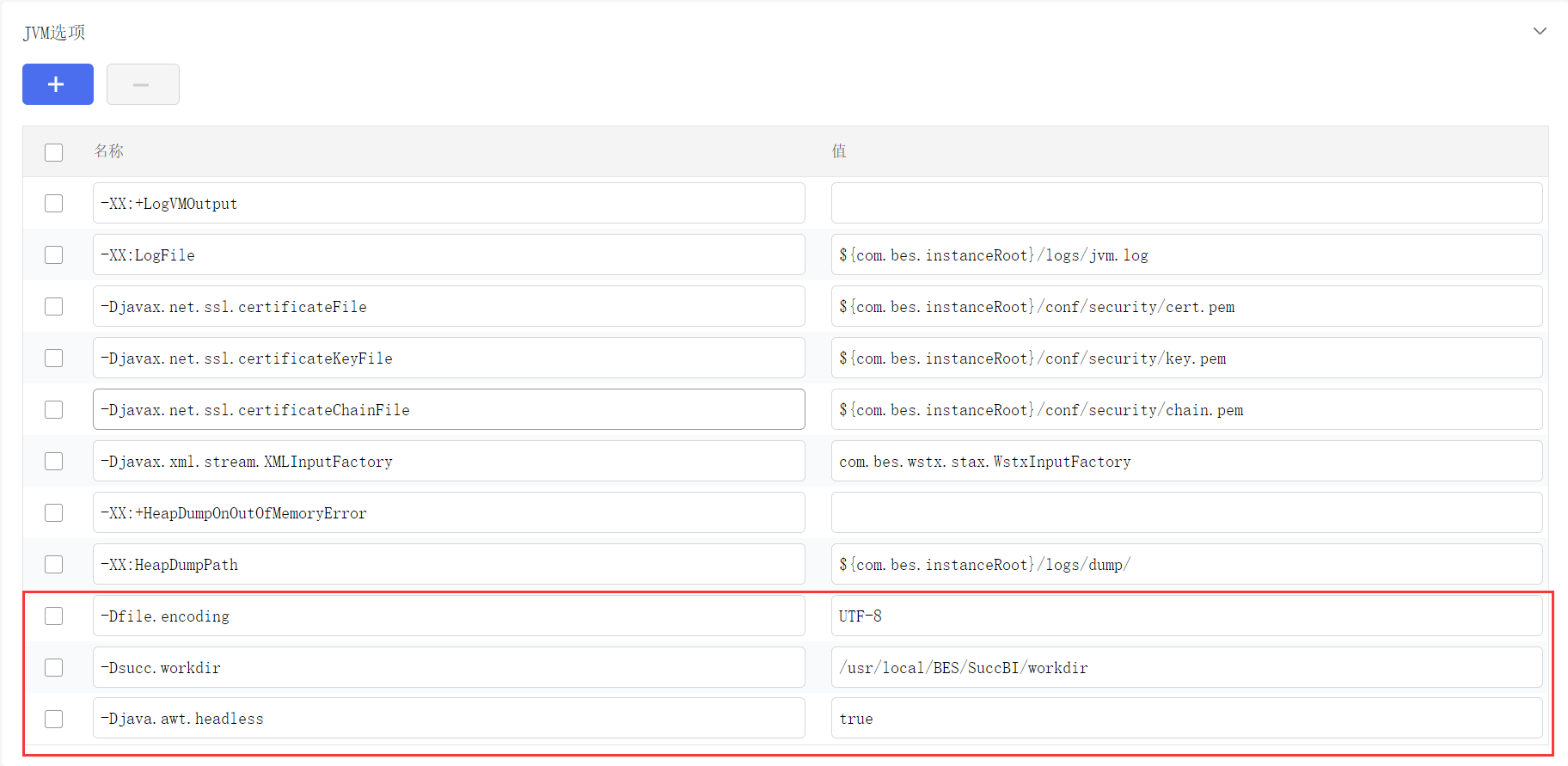Click the blue plus add button
This screenshot has width=1568, height=766.
[58, 84]
